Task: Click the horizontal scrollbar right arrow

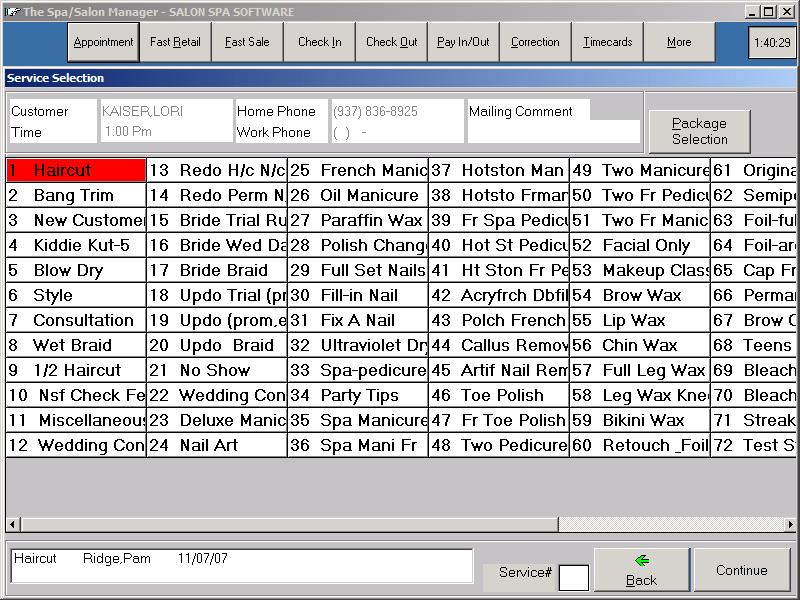Action: (791, 525)
